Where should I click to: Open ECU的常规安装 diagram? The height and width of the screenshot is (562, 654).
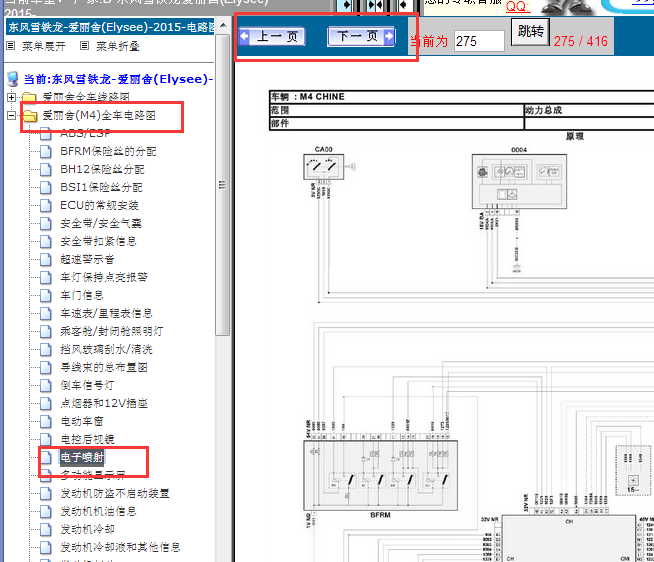click(x=99, y=205)
